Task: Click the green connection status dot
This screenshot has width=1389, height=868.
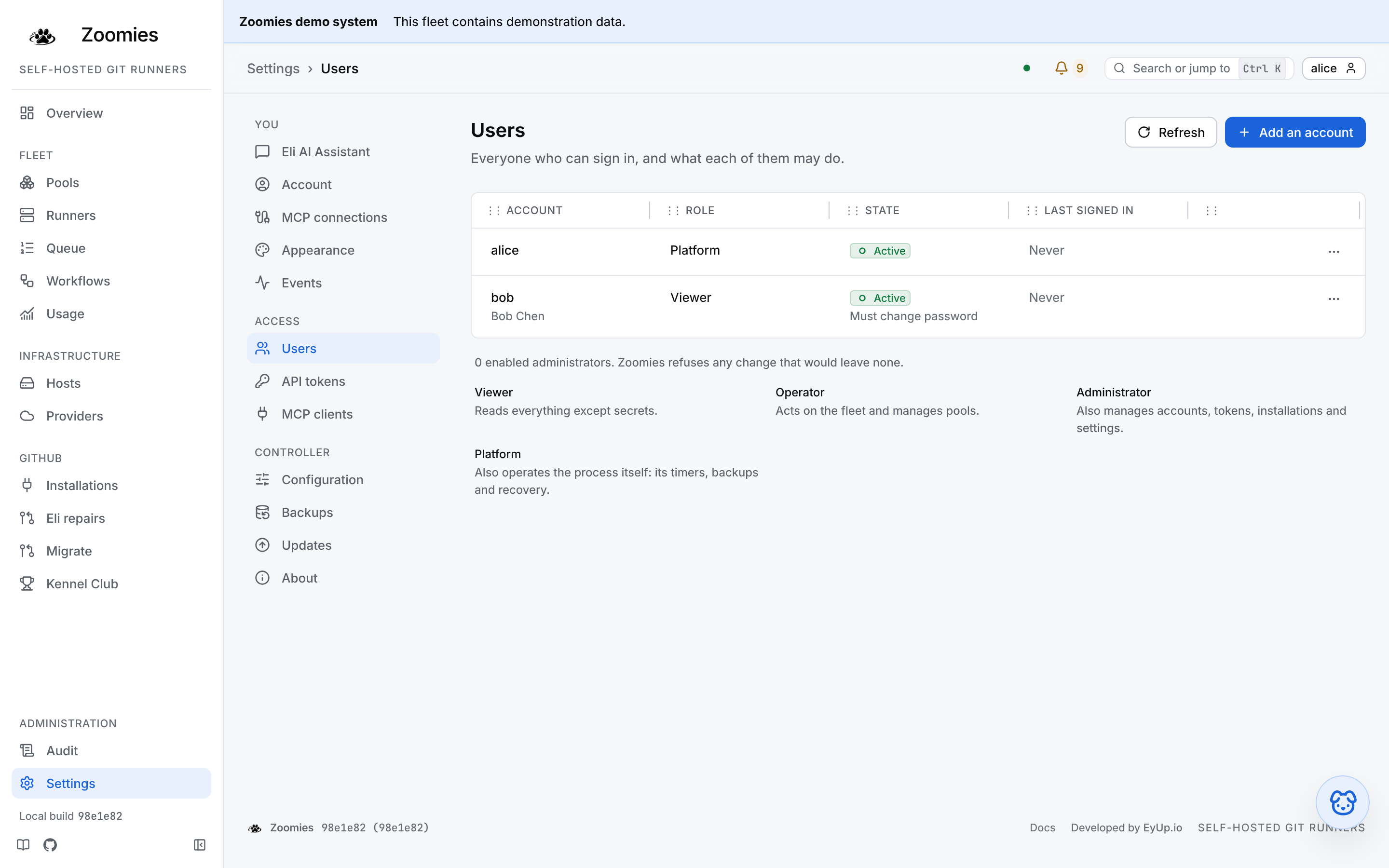Action: [x=1027, y=68]
